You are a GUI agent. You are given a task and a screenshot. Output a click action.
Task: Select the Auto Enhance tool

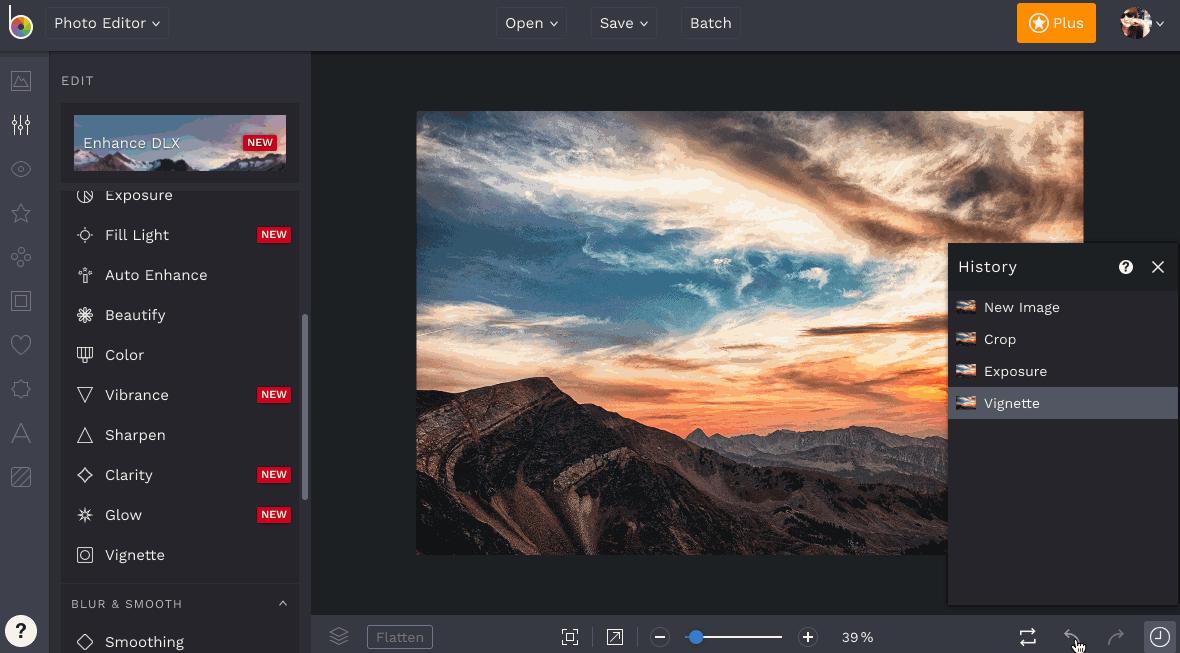click(x=180, y=275)
